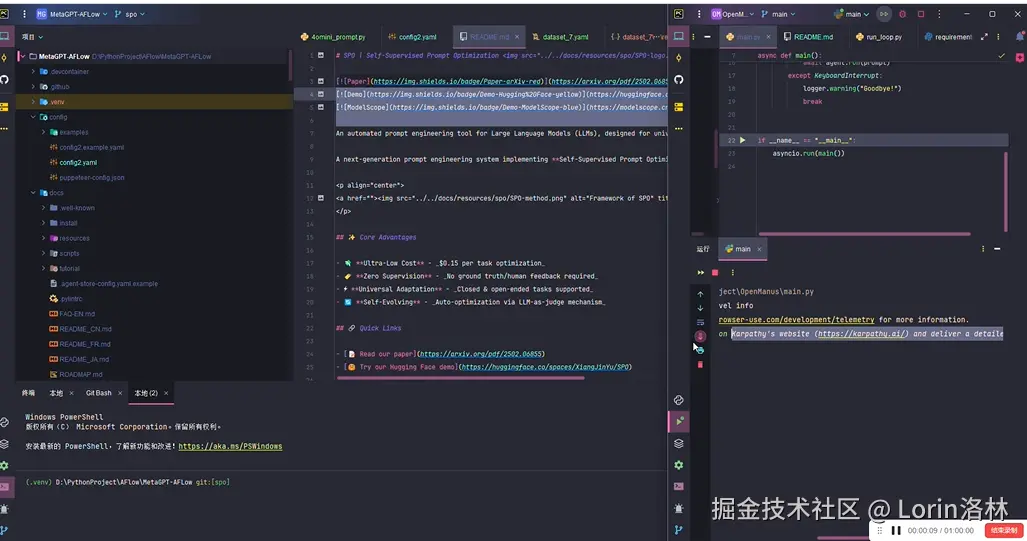
Task: Show more tool windows in MetaGPT-AFlow sidebar
Action: [5, 128]
